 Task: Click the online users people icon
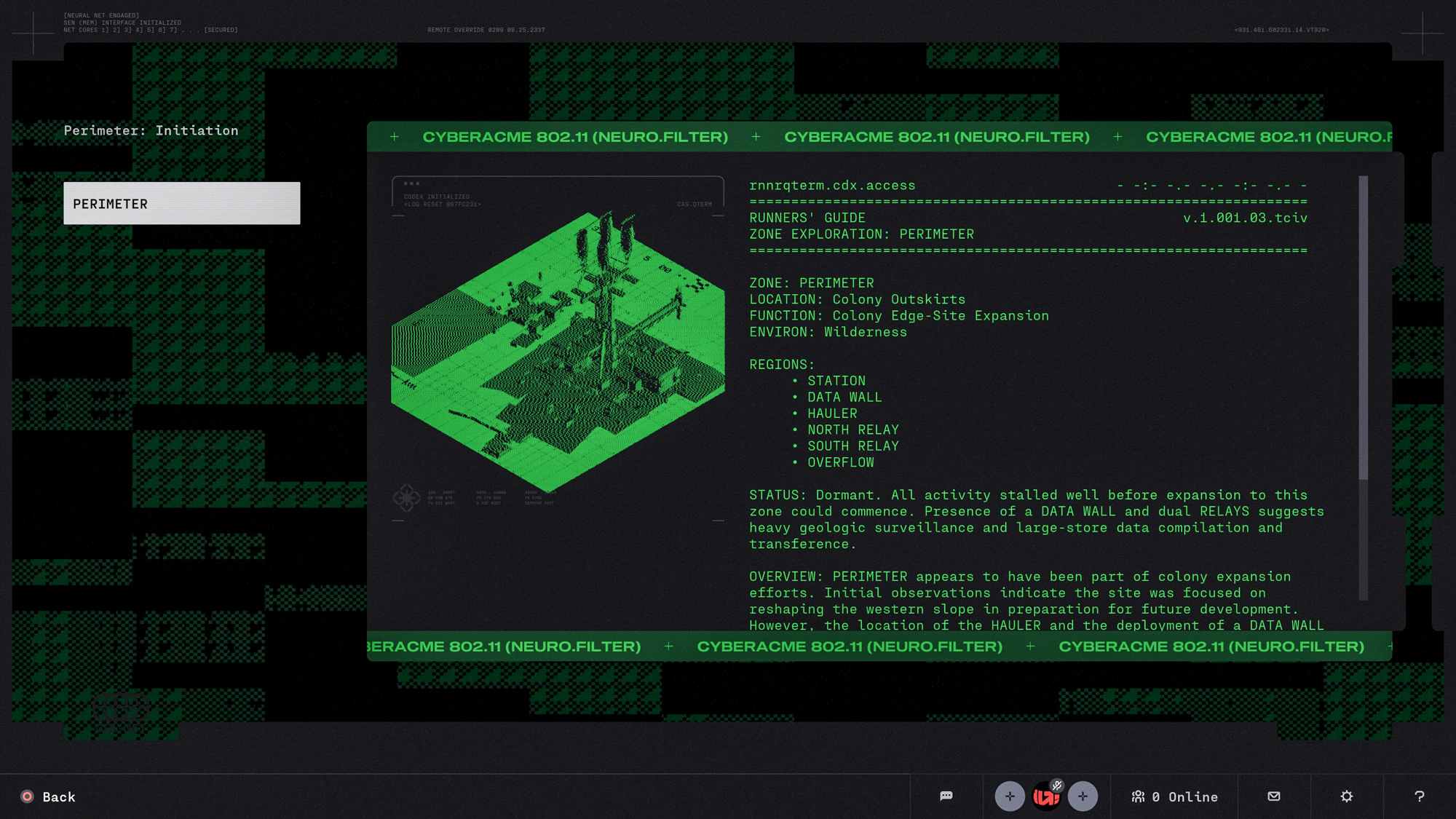click(x=1139, y=796)
